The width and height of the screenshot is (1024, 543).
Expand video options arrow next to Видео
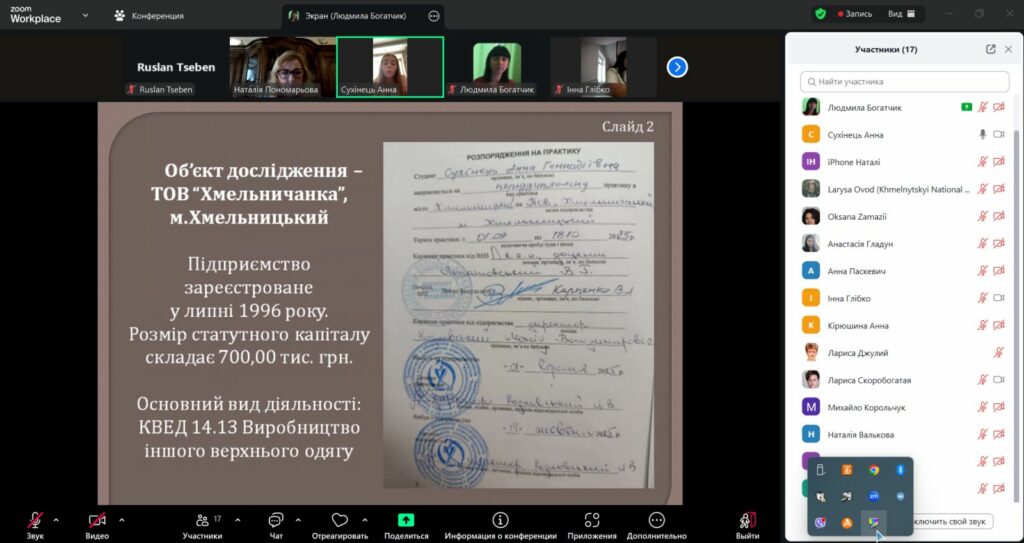coord(121,520)
